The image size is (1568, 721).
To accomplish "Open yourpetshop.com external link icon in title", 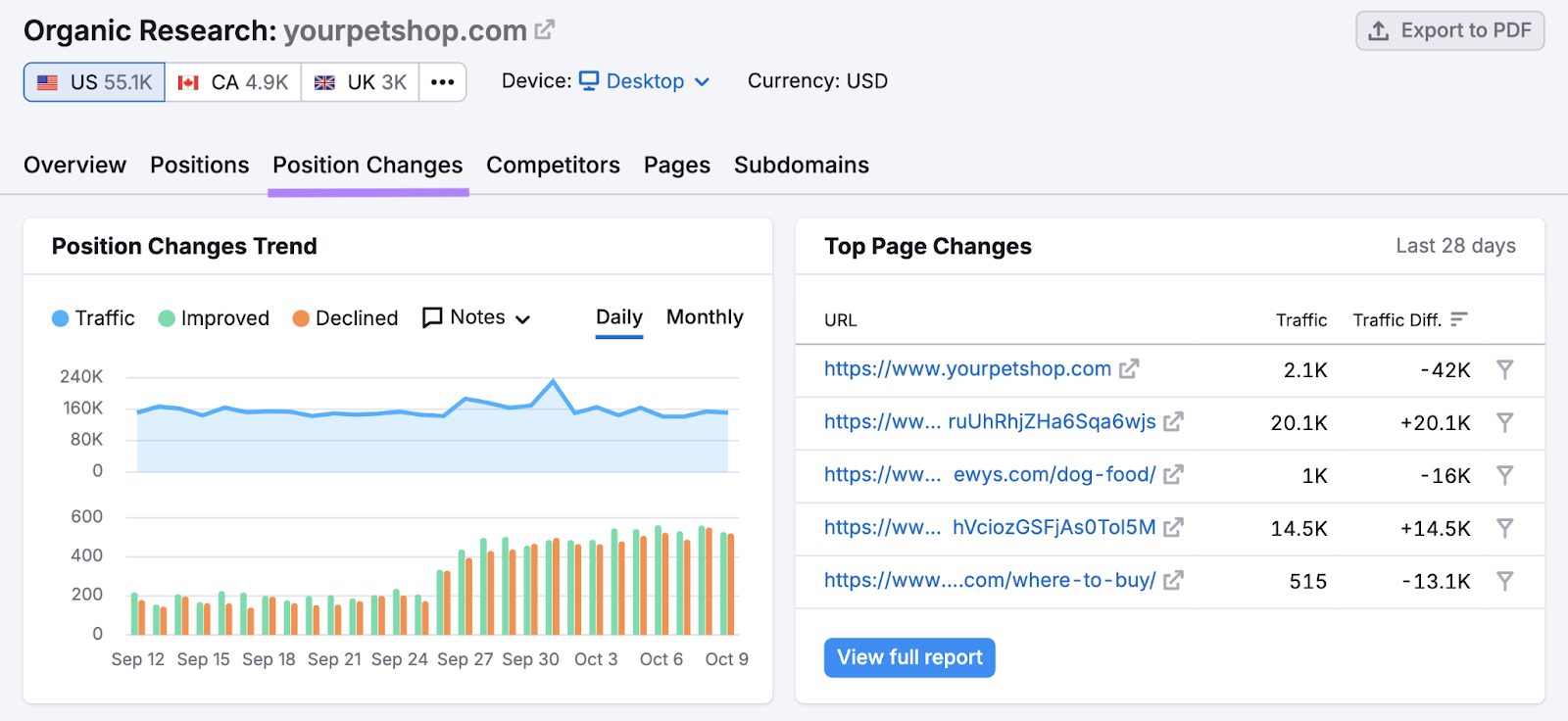I will click(x=544, y=30).
